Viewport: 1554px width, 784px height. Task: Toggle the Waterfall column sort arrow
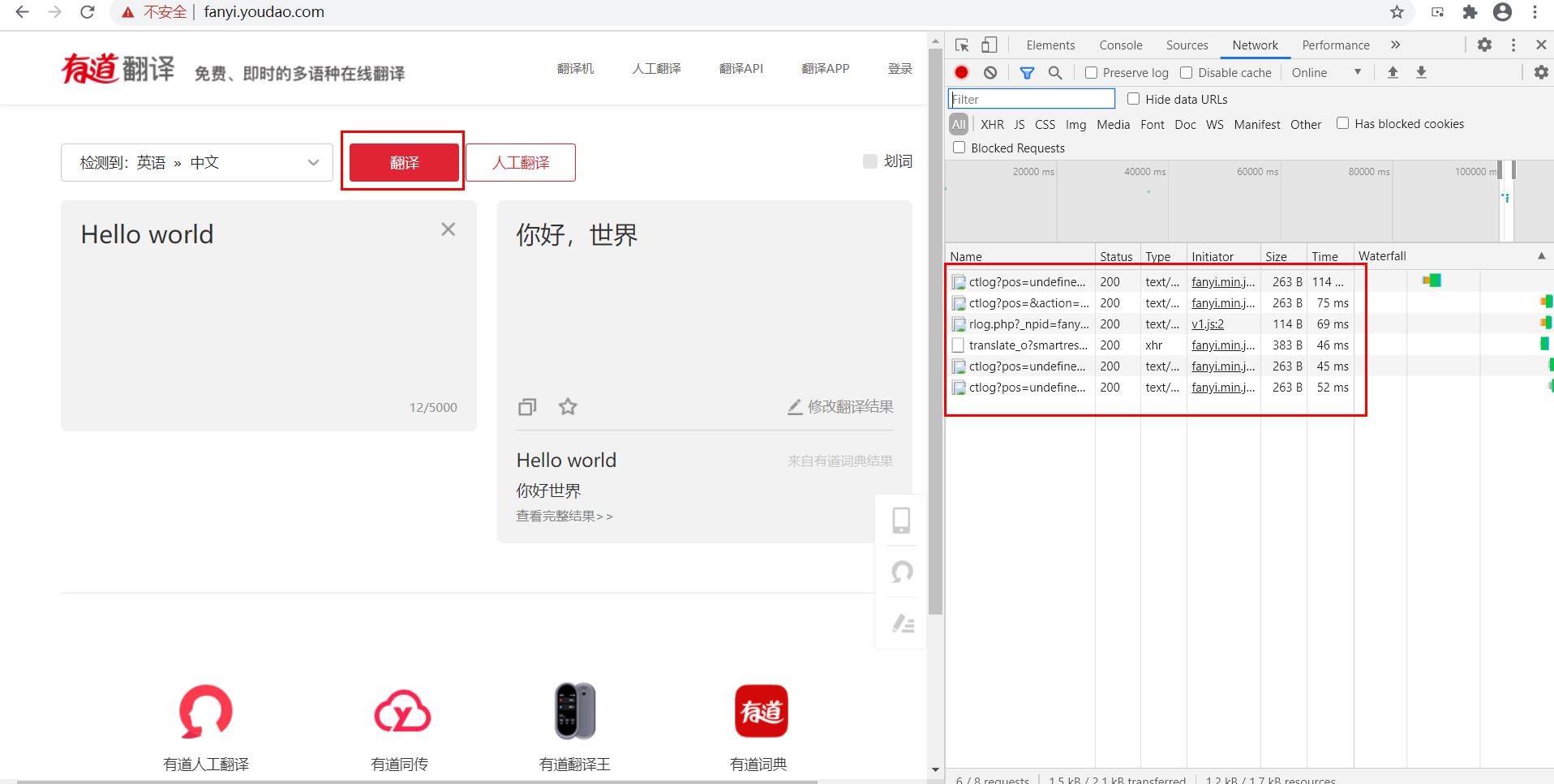click(x=1541, y=256)
